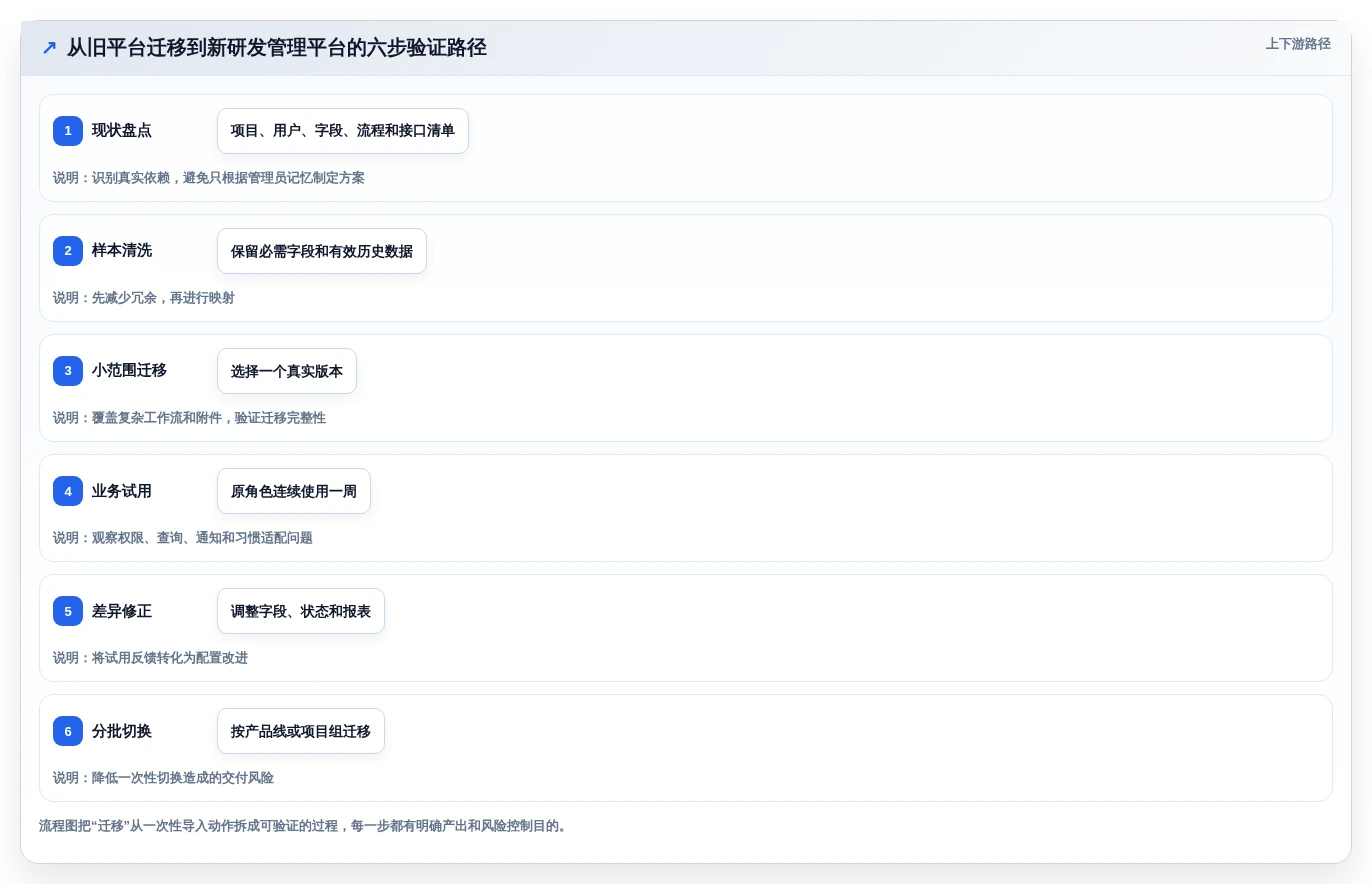1372x884 pixels.
Task: Select the 按产品线或项目组迁移 box
Action: click(x=301, y=731)
